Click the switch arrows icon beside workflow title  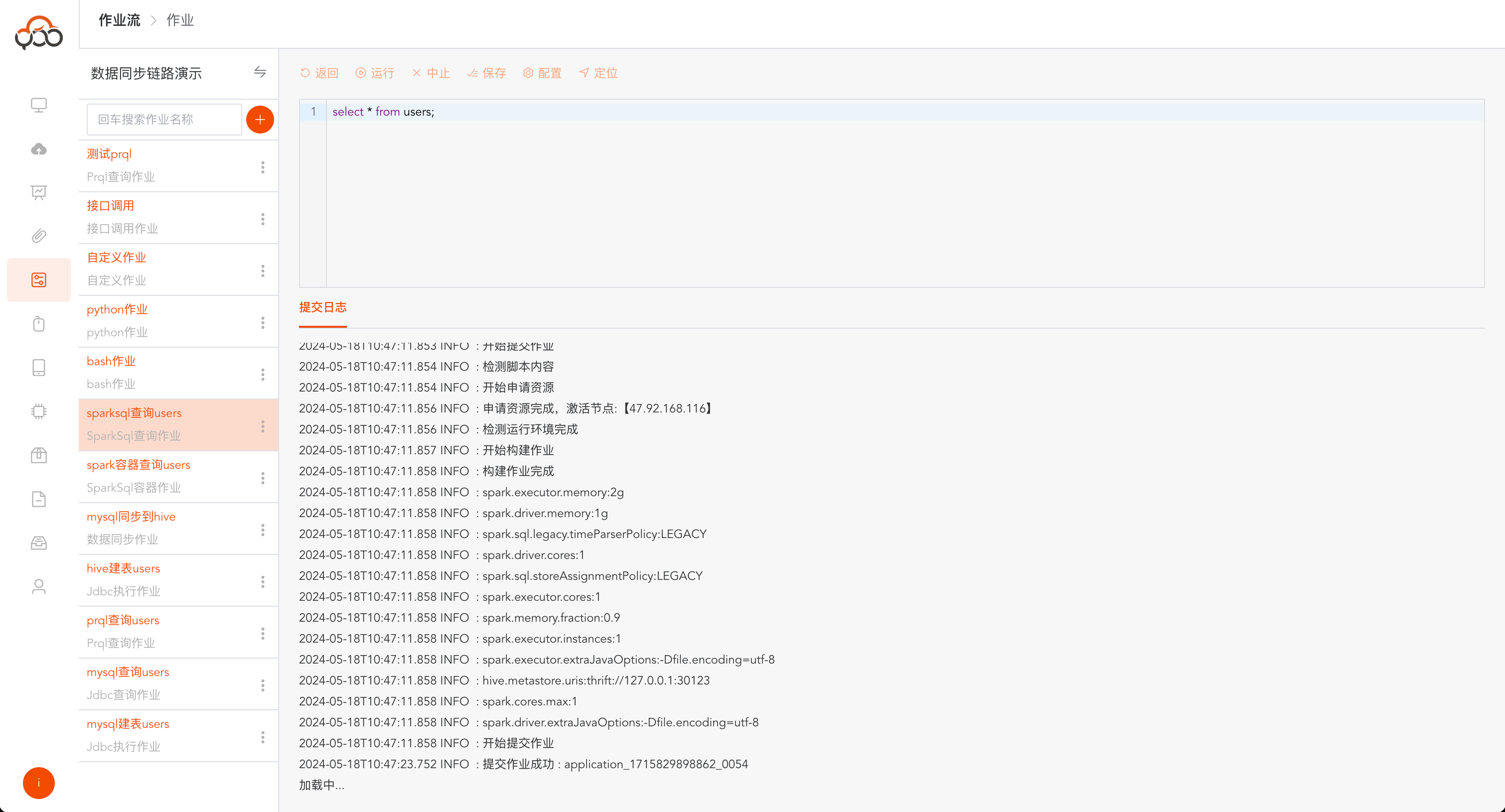pyautogui.click(x=260, y=72)
